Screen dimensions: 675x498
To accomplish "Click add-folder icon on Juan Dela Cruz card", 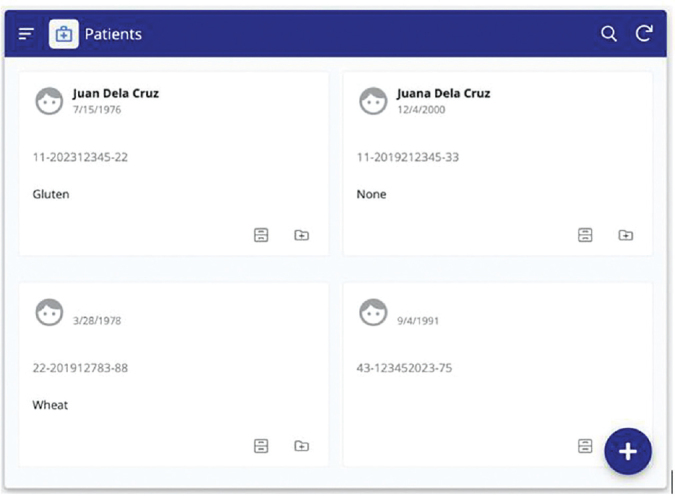I will (x=301, y=235).
